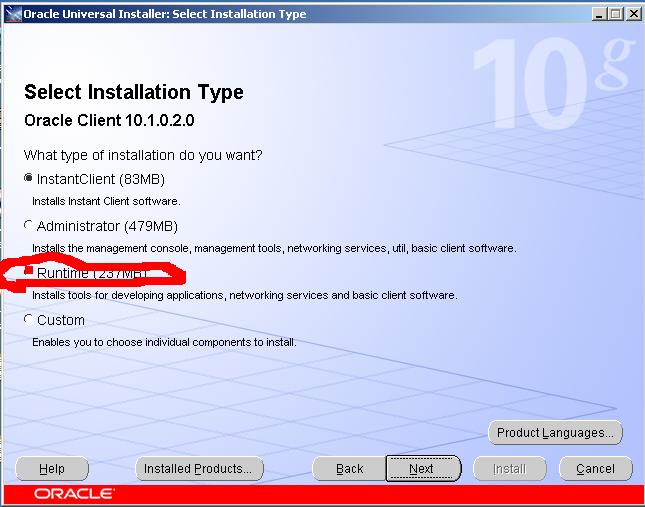Minimize the Oracle Universal Installer window
Image resolution: width=645 pixels, height=507 pixels.
click(x=599, y=14)
